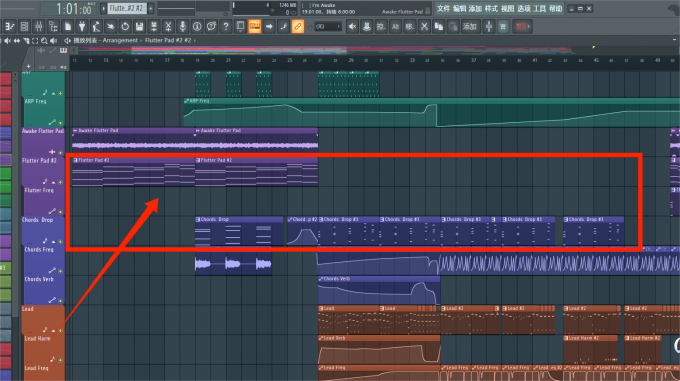The width and height of the screenshot is (680, 381).
Task: Save project with the floppy disk icon
Action: point(139,26)
